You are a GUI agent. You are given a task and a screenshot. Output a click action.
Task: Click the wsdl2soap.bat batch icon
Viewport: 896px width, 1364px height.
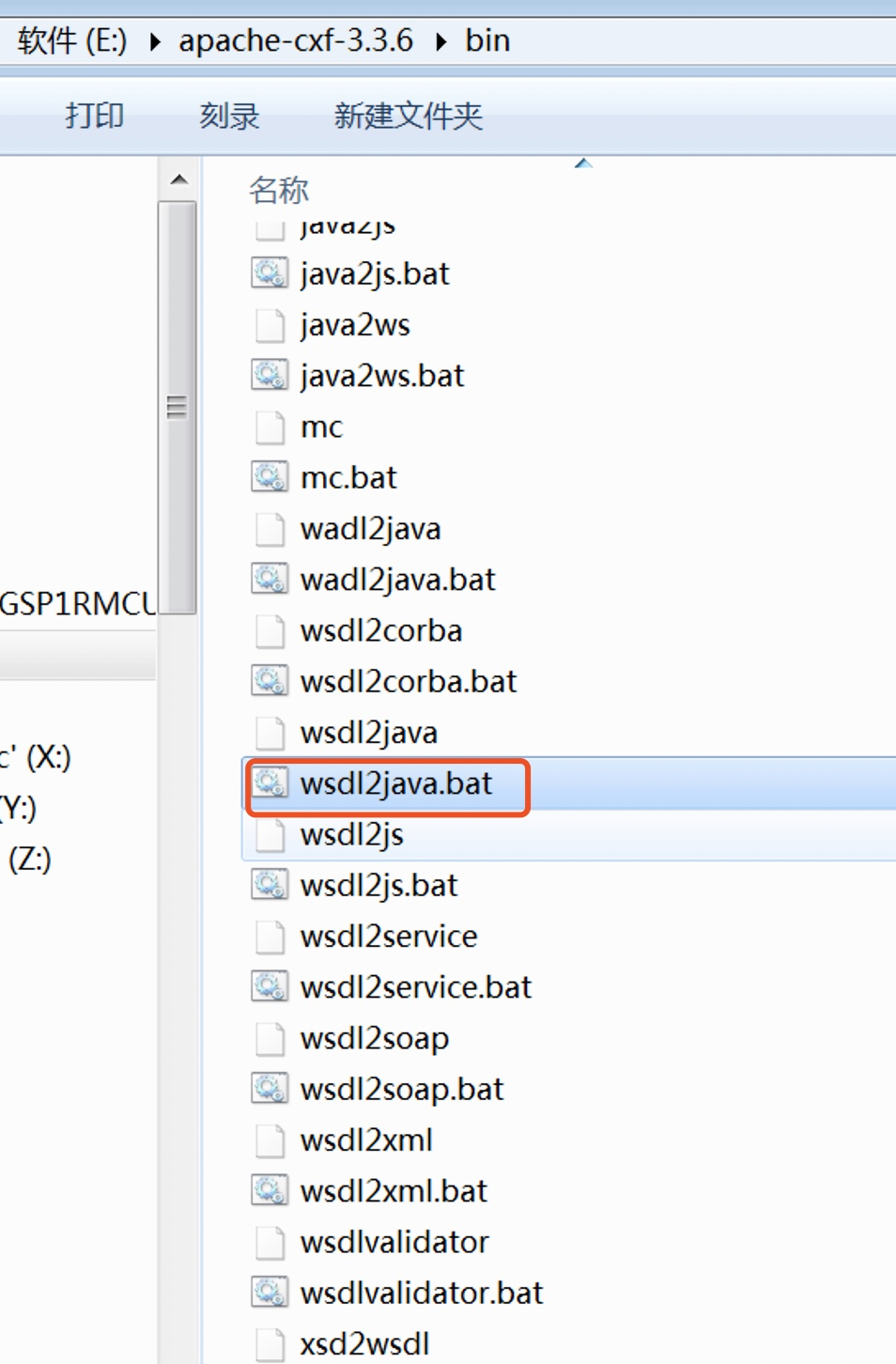[x=270, y=1089]
